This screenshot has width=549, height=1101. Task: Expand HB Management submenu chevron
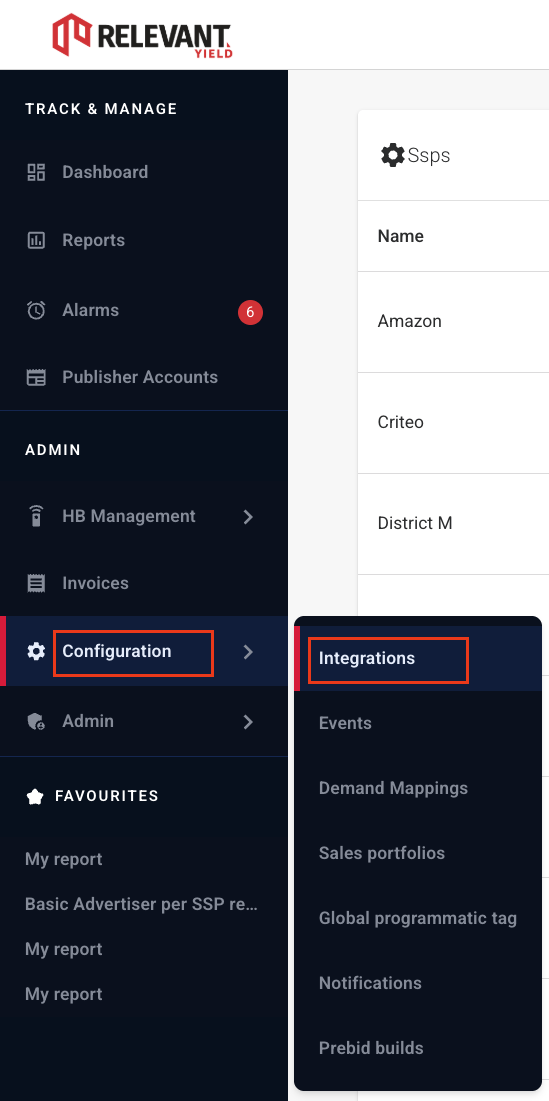(x=248, y=517)
